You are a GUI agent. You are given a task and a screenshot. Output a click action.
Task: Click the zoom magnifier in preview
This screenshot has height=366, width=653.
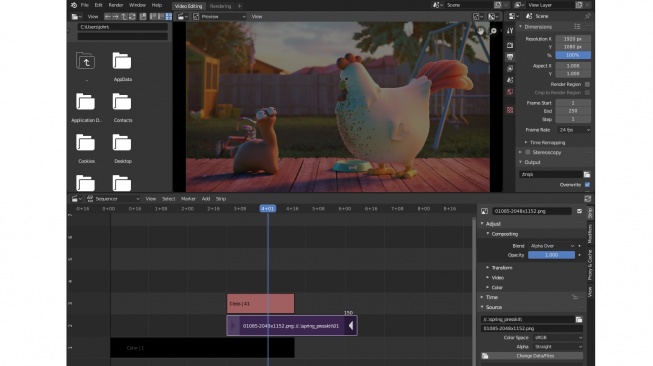[493, 31]
